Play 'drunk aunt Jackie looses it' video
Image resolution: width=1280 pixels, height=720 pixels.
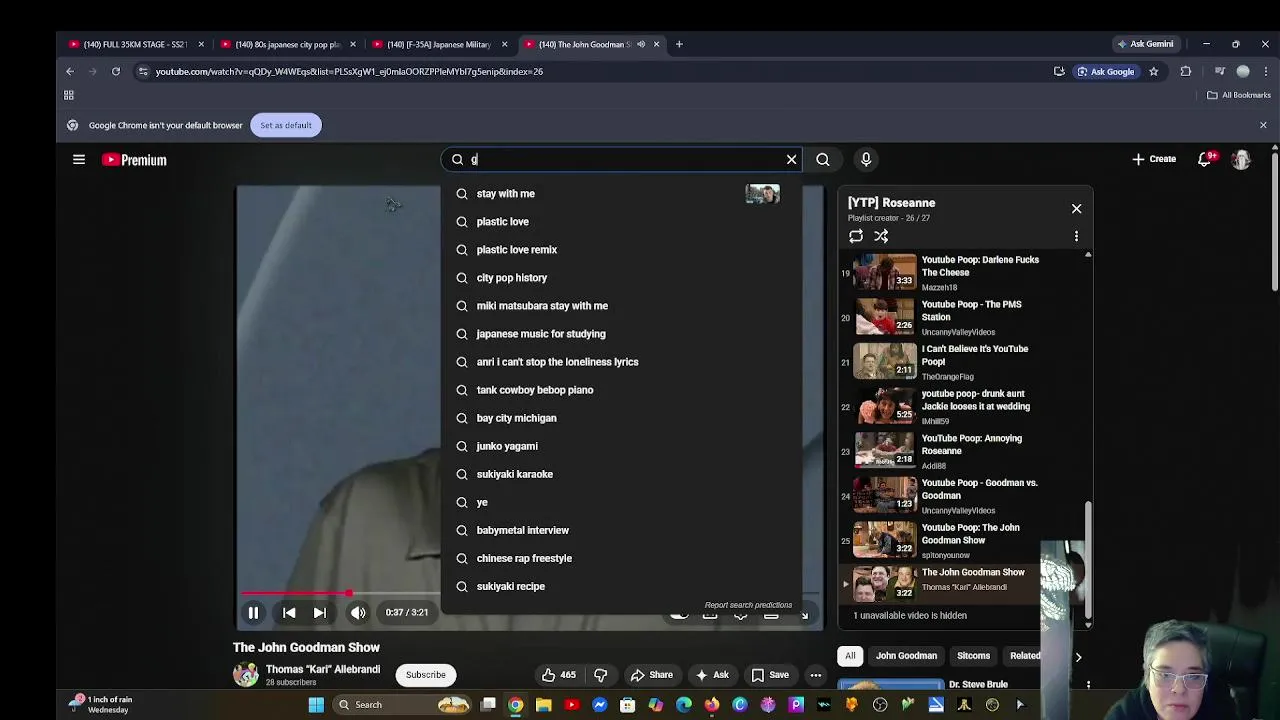click(x=960, y=406)
